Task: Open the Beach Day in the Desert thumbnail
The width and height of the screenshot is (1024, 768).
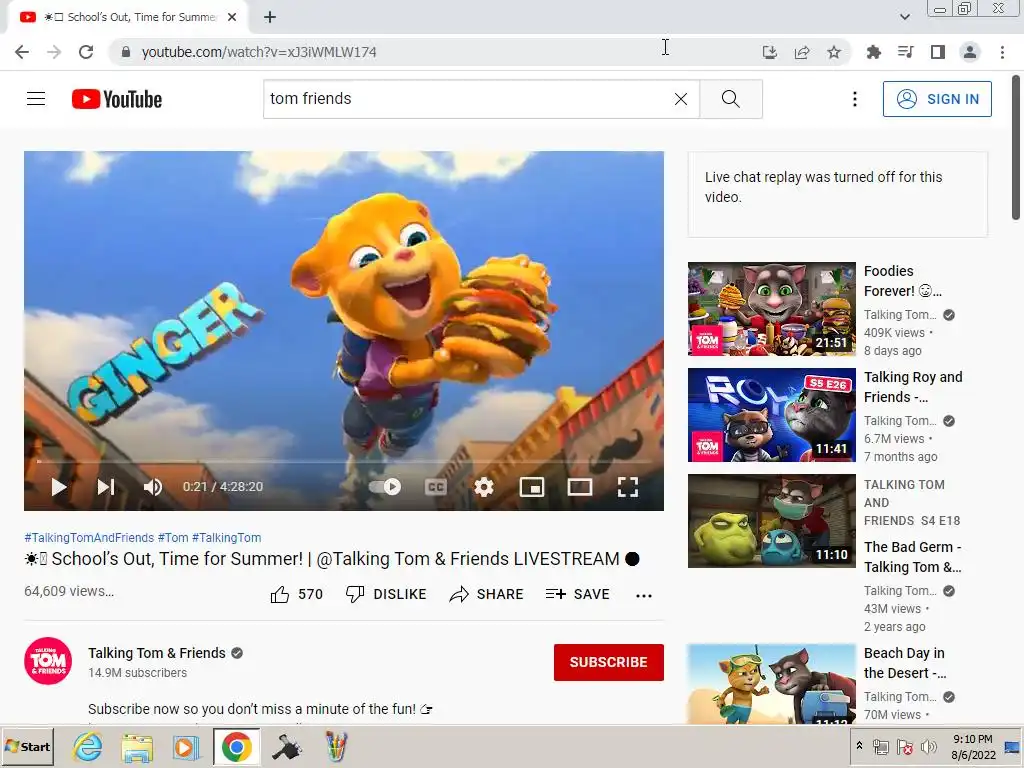Action: click(x=771, y=684)
